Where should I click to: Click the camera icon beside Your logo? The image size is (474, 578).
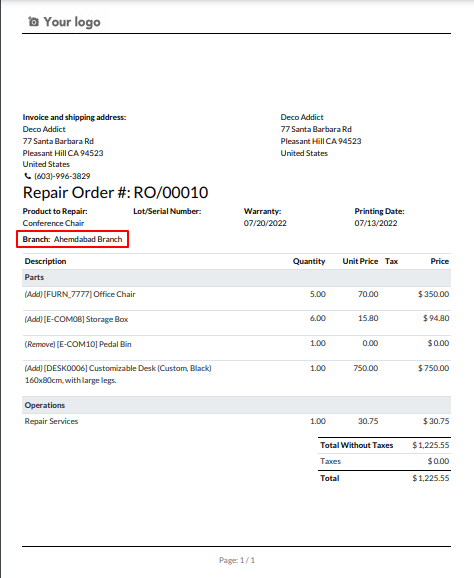pyautogui.click(x=33, y=22)
